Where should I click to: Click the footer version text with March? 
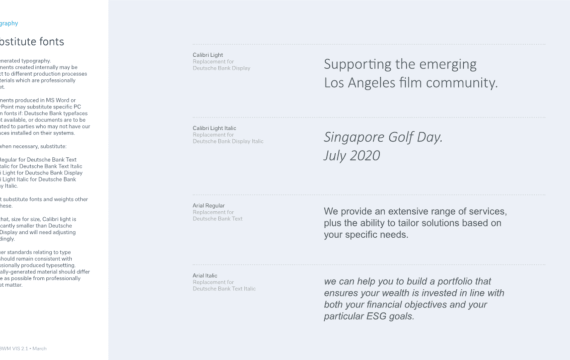(23, 348)
